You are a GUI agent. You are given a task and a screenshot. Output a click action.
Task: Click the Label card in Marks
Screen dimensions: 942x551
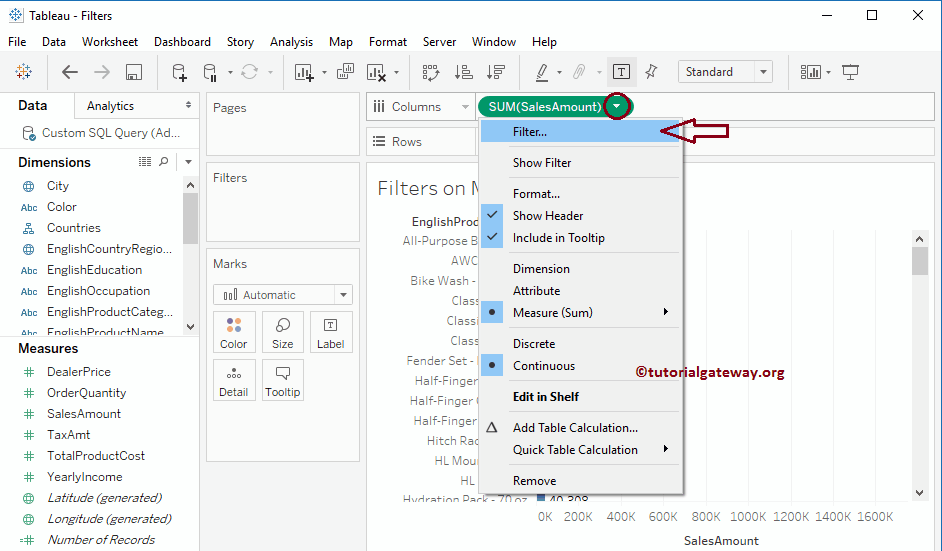330,332
